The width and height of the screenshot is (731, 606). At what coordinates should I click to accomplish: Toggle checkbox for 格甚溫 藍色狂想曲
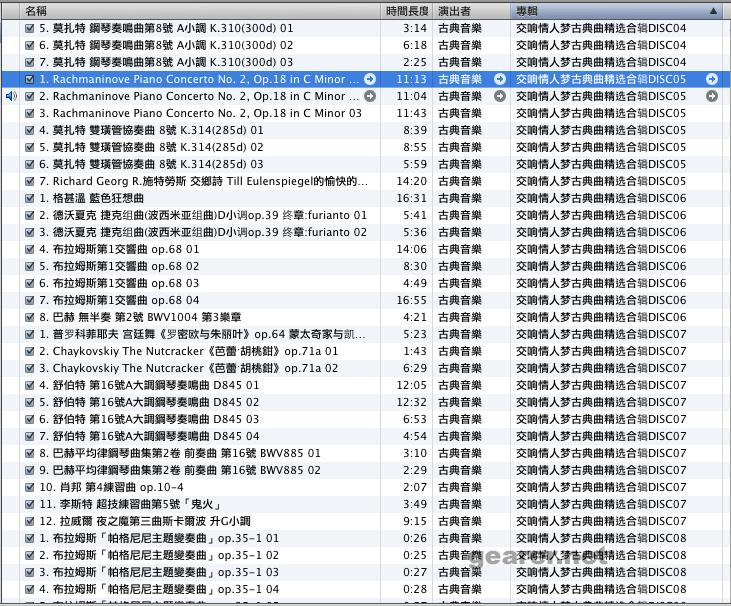coord(29,198)
